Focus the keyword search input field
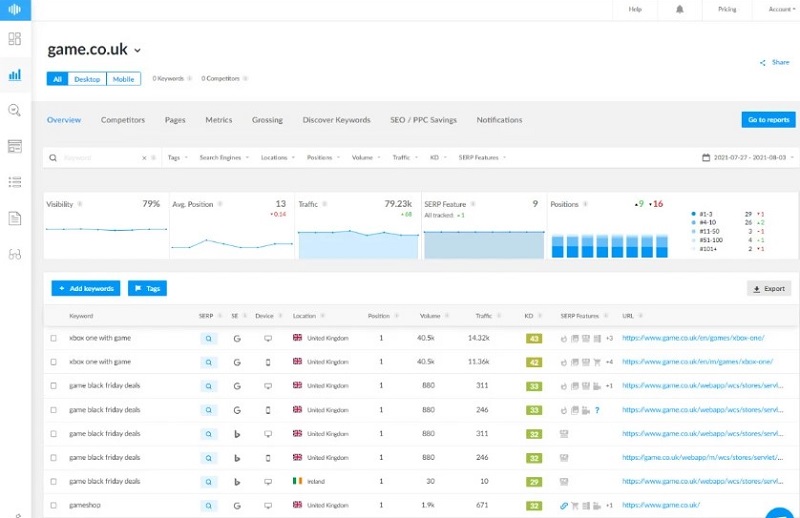This screenshot has width=800, height=518. click(x=101, y=158)
